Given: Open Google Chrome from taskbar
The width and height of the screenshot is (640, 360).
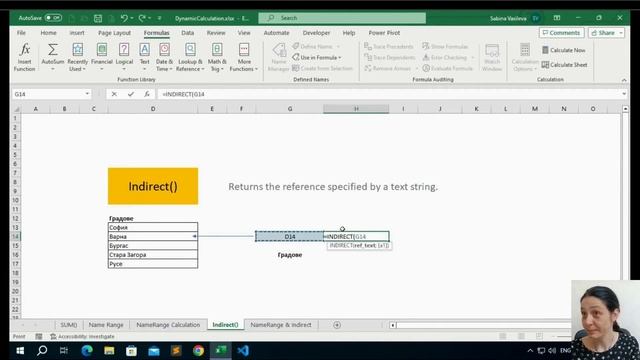Looking at the screenshot, I should tap(198, 351).
